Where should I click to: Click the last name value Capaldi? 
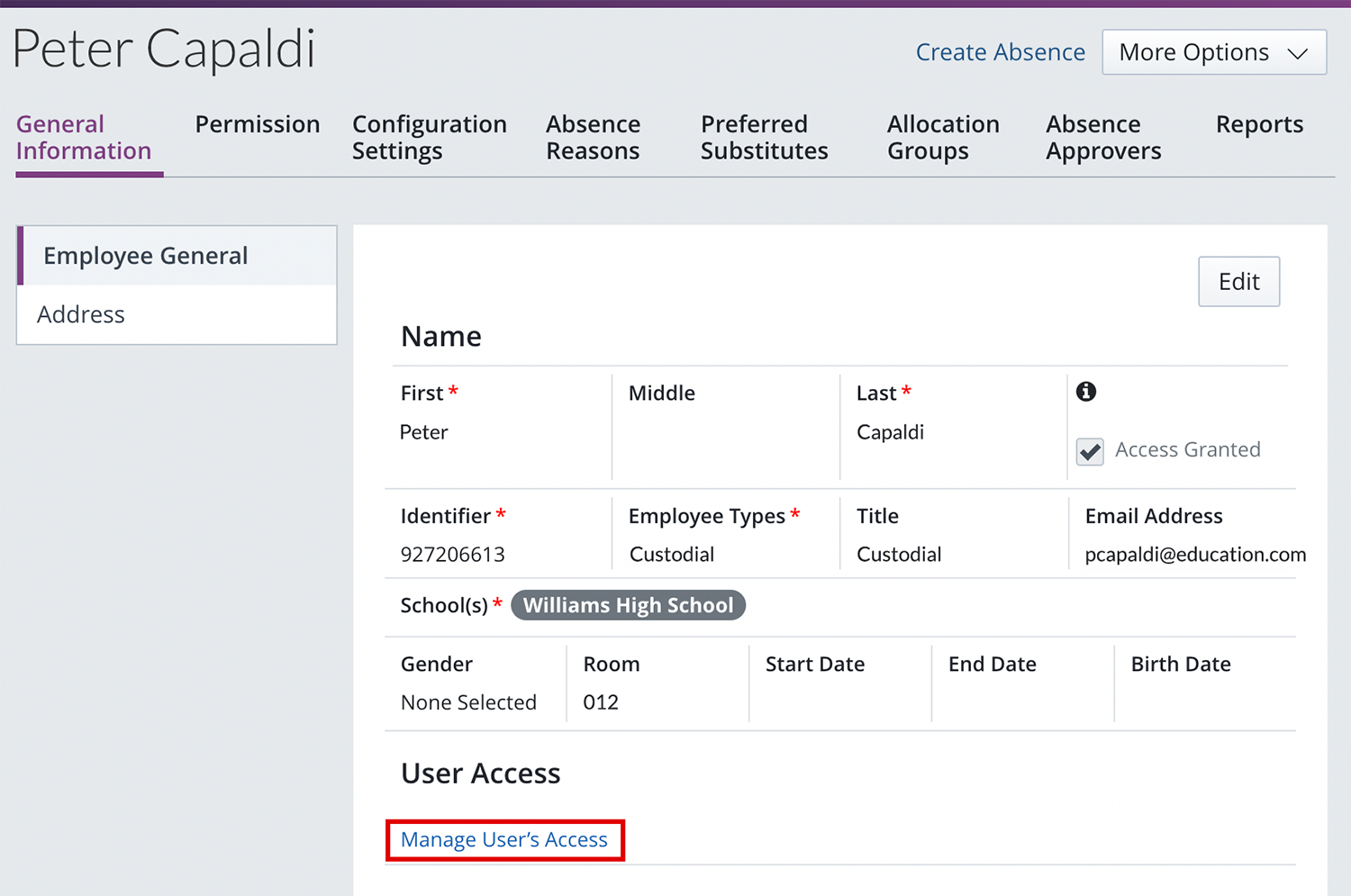click(891, 432)
